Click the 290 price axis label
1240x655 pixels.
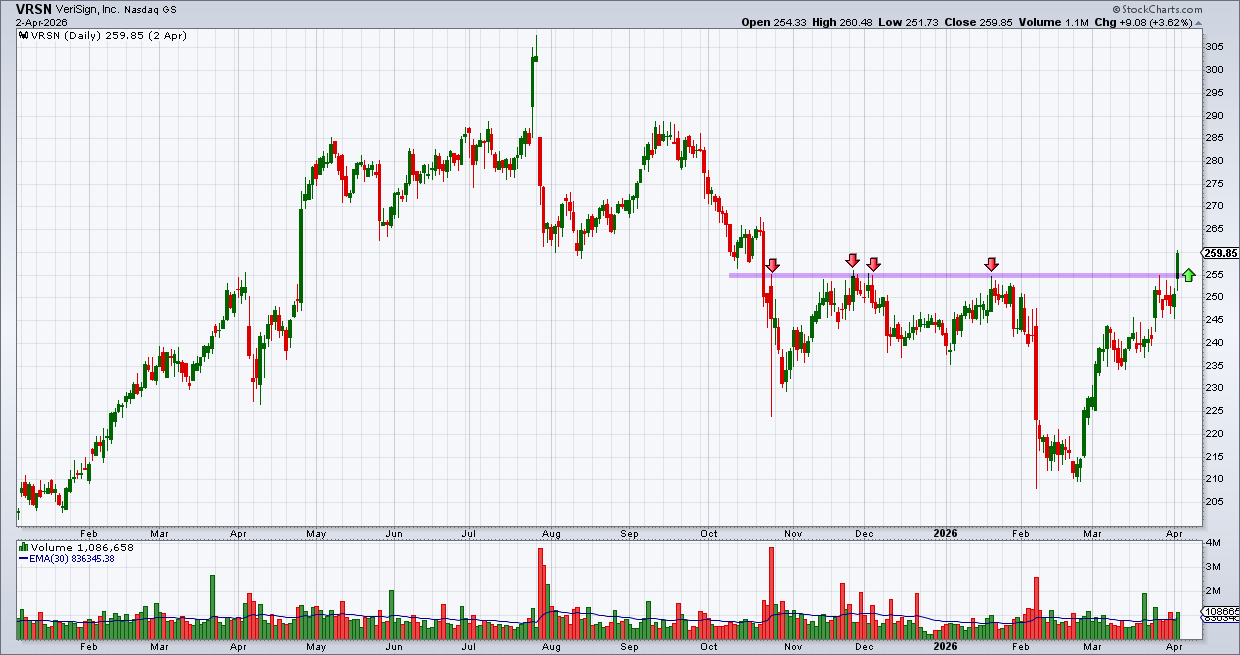pos(1214,115)
